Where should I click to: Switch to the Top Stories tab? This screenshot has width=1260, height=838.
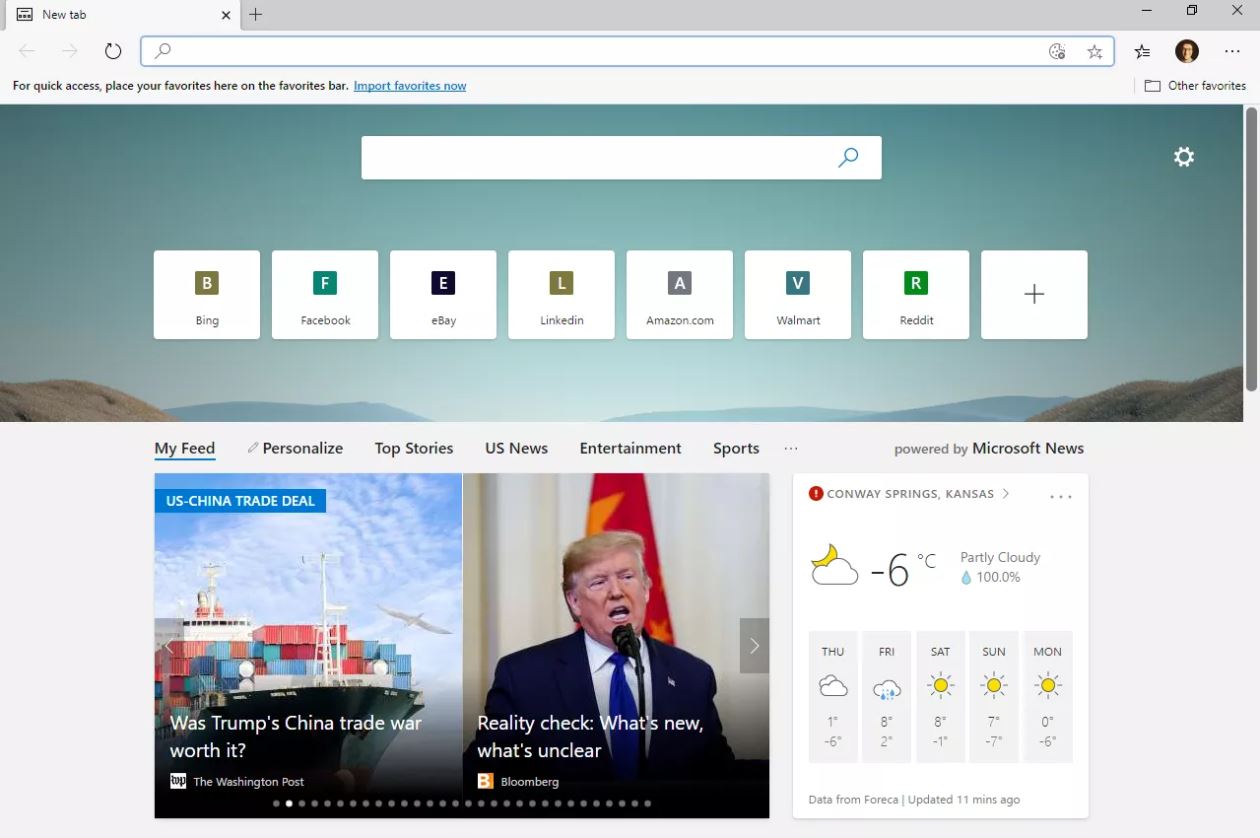(414, 449)
